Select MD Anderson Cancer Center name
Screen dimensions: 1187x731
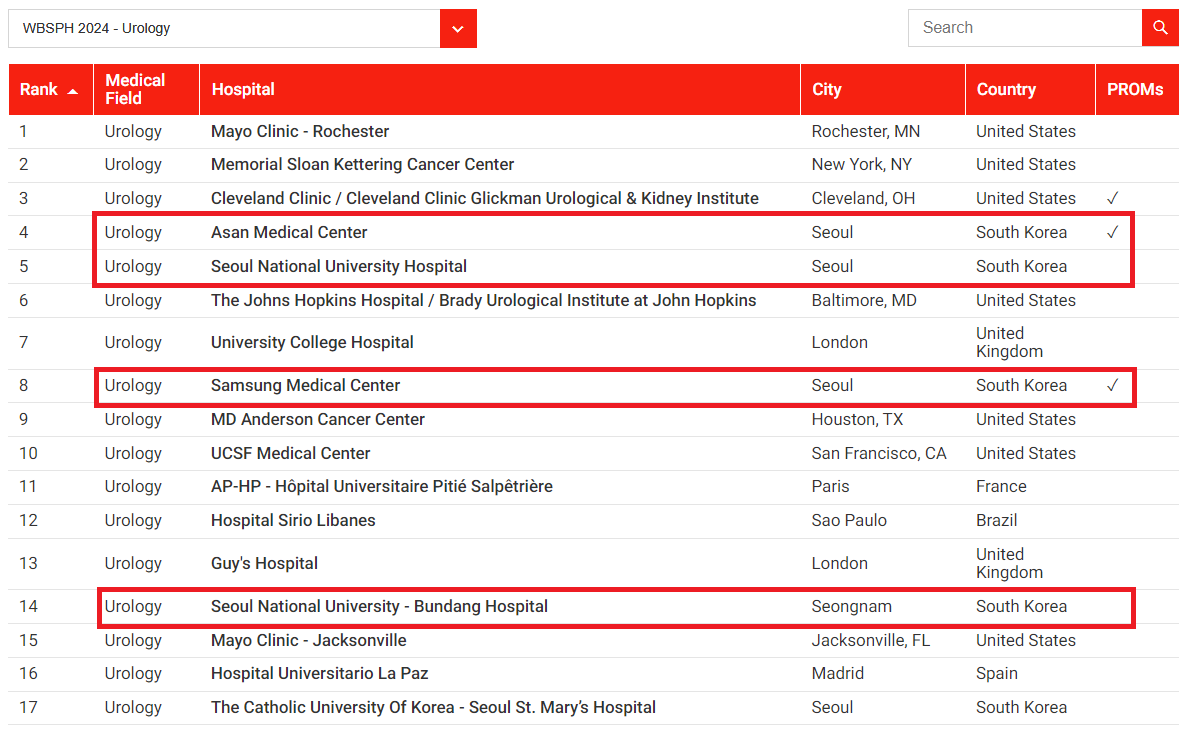(318, 419)
